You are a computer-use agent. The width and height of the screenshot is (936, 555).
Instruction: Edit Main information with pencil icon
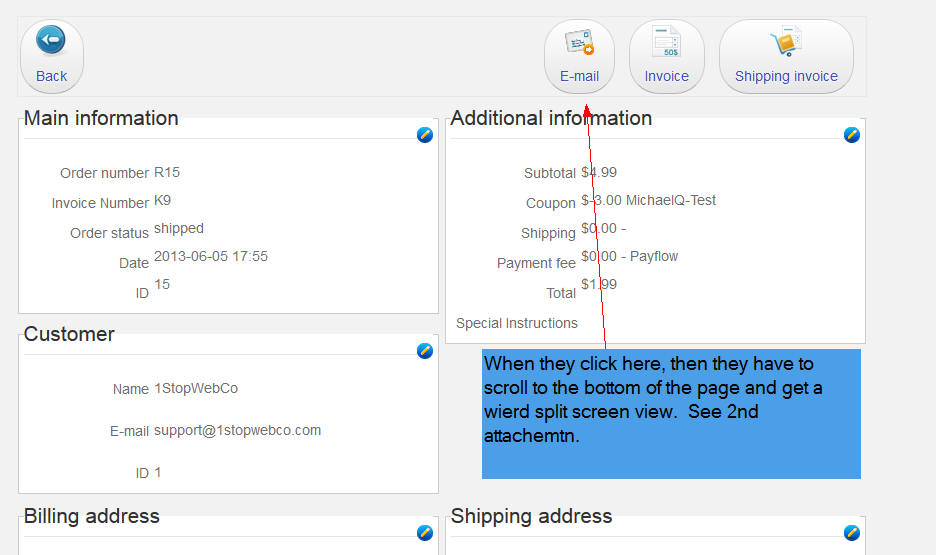(x=425, y=135)
